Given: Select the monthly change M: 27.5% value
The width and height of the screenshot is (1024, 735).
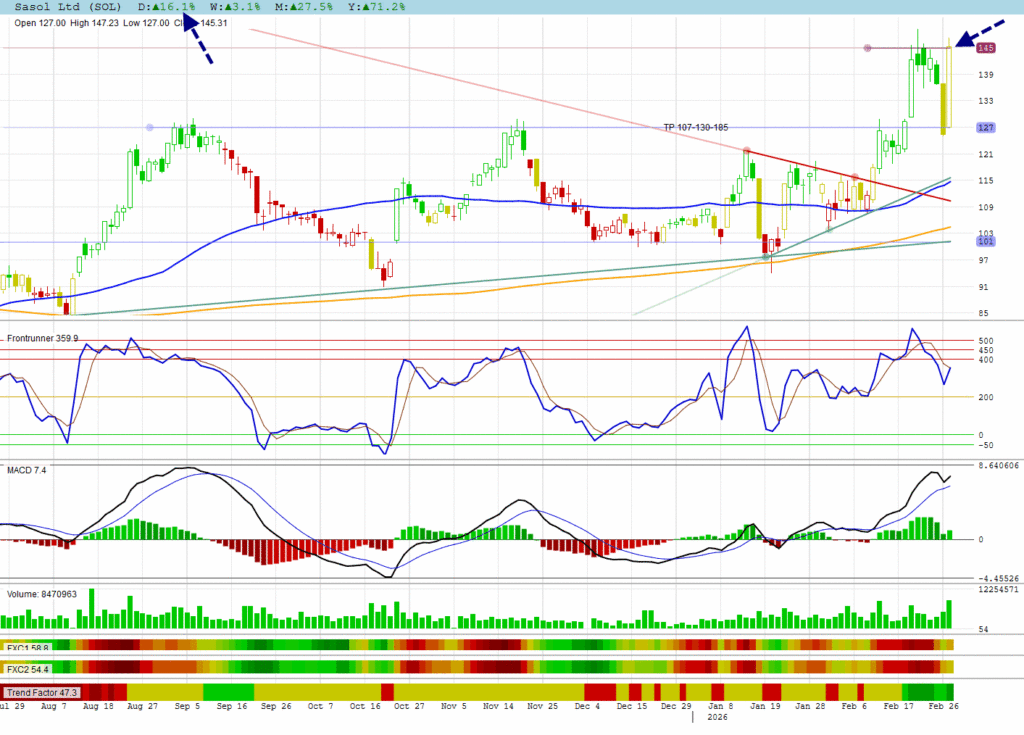Looking at the screenshot, I should pyautogui.click(x=307, y=7).
